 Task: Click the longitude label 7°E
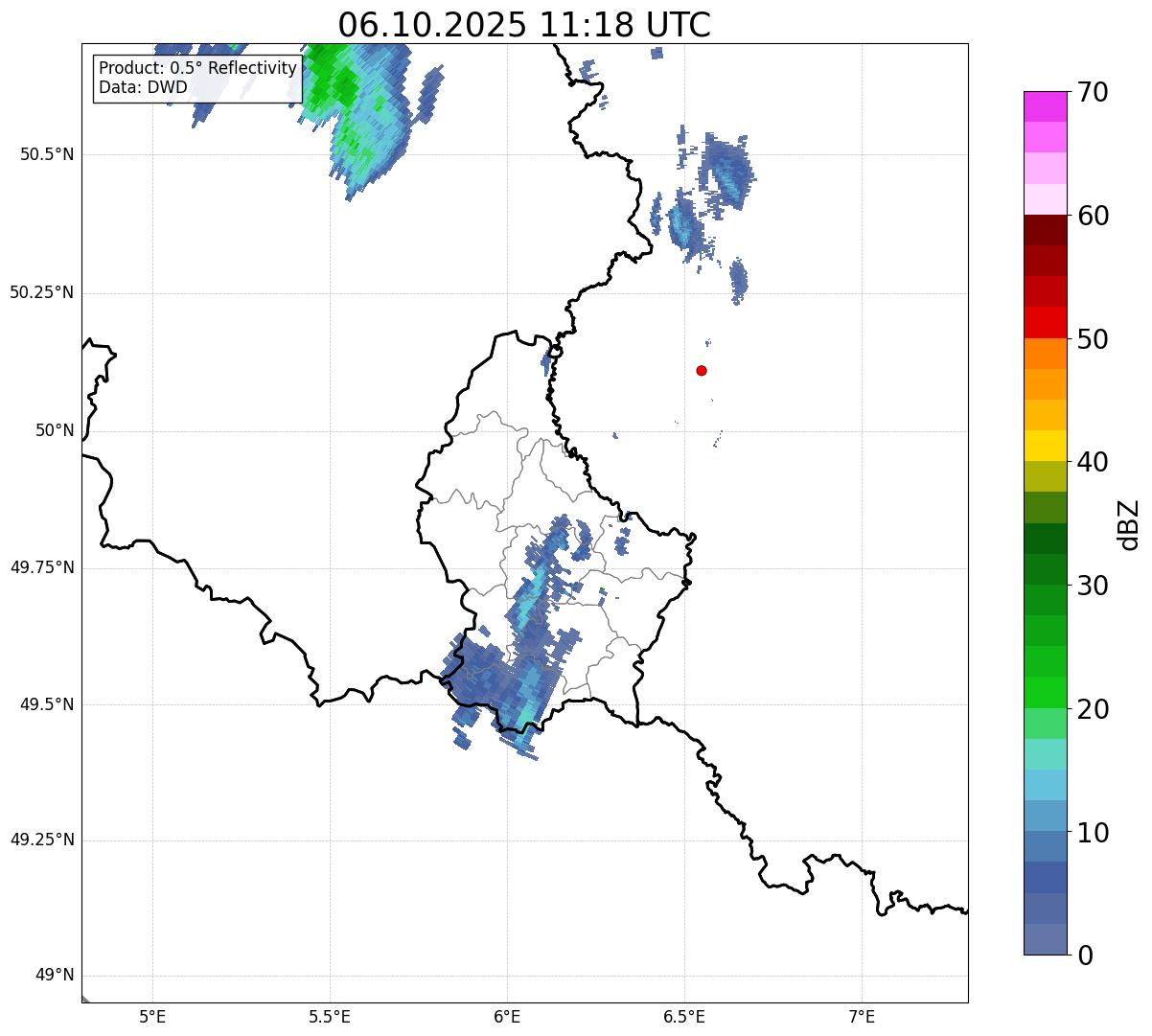click(862, 1017)
